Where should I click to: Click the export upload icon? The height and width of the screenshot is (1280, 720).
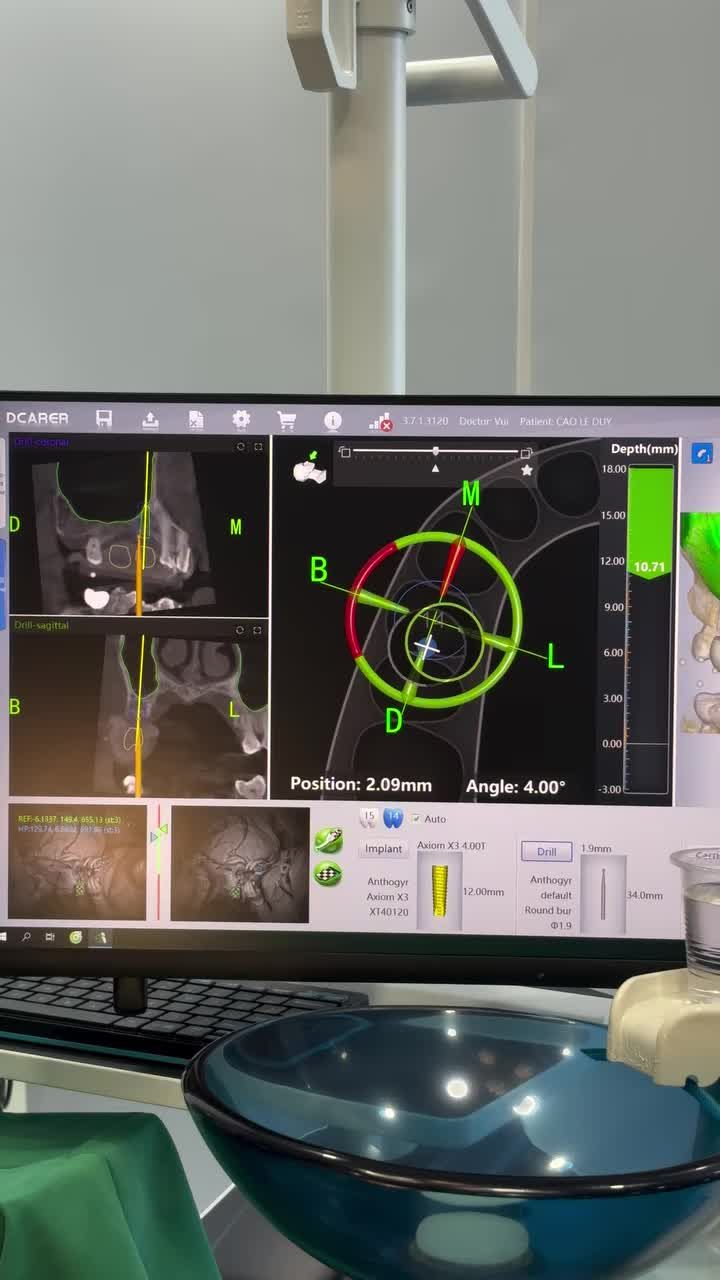150,420
